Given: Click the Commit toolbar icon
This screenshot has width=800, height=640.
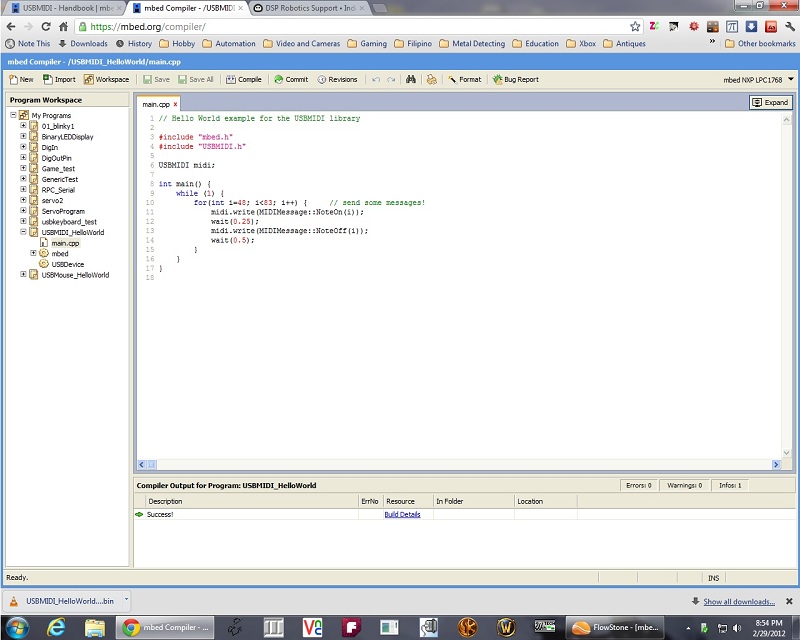Looking at the screenshot, I should click(291, 79).
